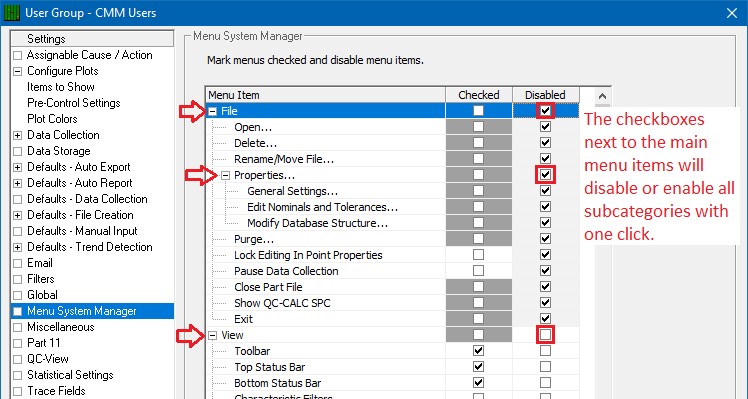748x399 pixels.
Task: Expand Defaults - Auto Export settings
Action: pyautogui.click(x=18, y=167)
